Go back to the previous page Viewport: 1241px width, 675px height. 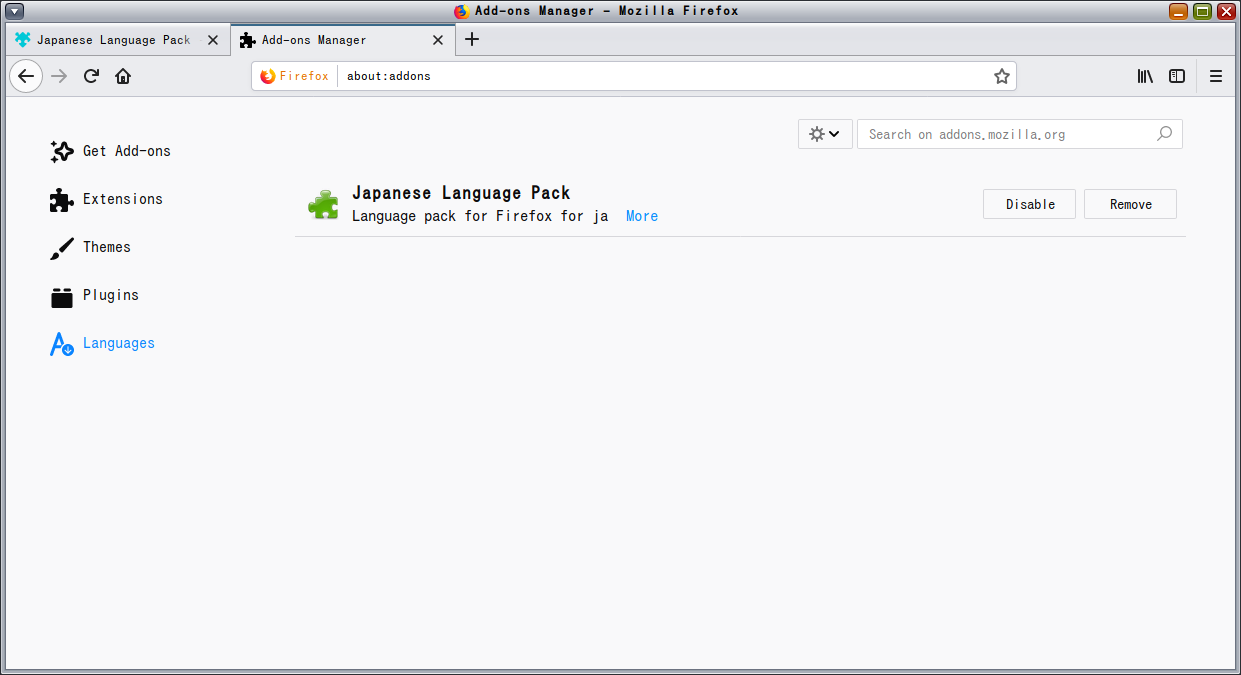tap(26, 76)
